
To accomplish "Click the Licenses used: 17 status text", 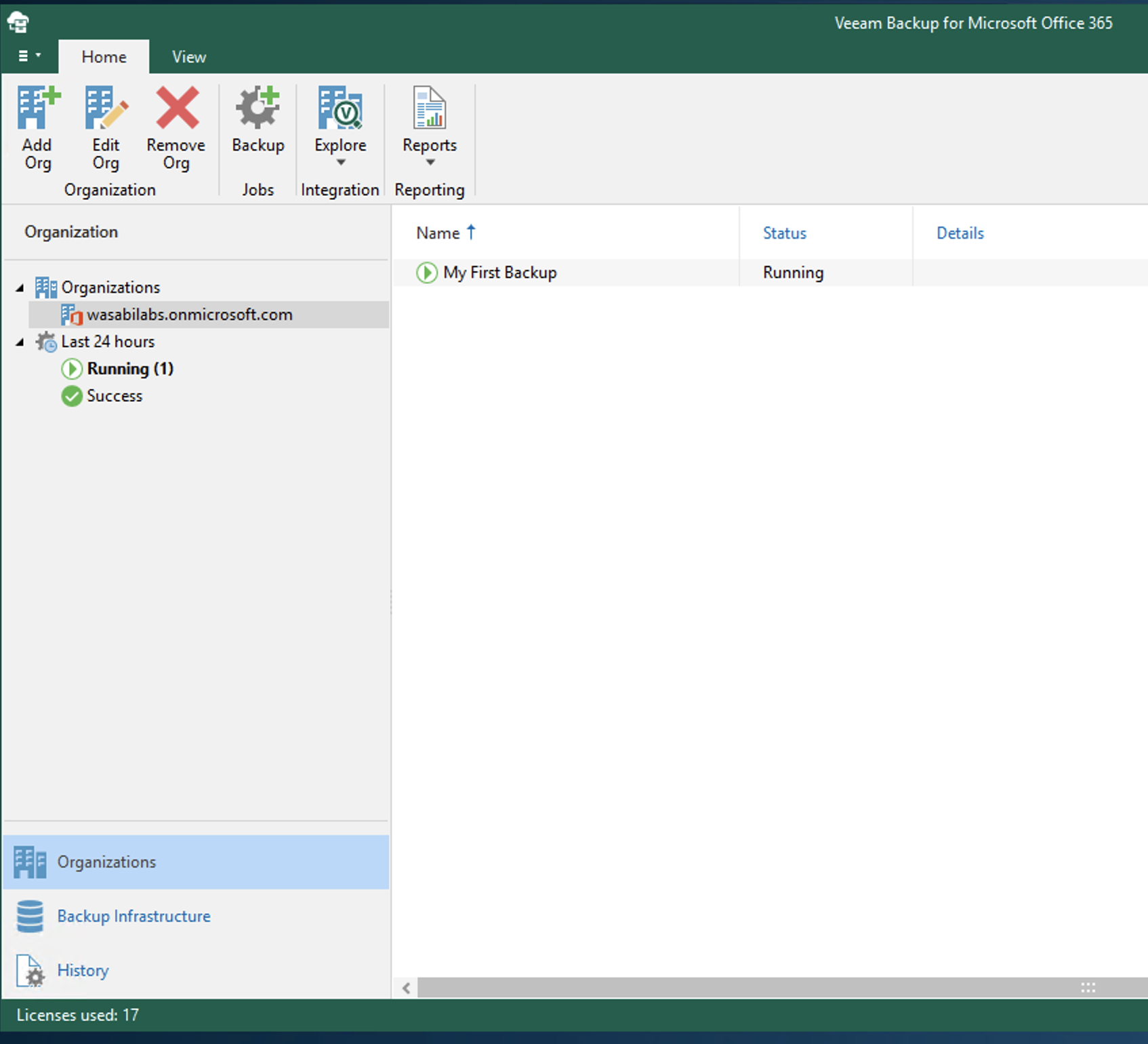I will [x=78, y=1016].
